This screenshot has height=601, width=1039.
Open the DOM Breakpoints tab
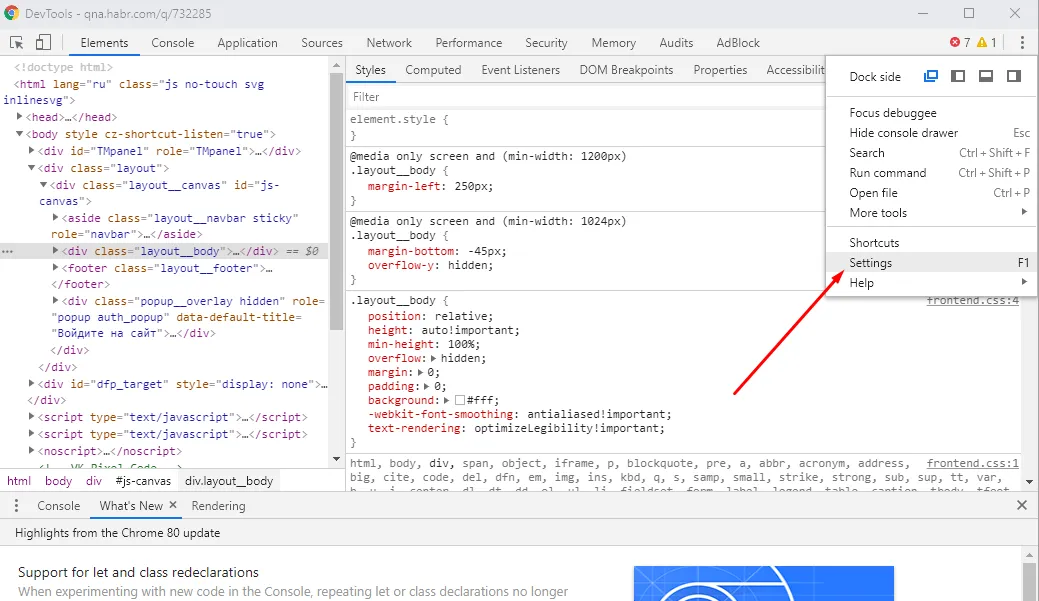coord(626,70)
